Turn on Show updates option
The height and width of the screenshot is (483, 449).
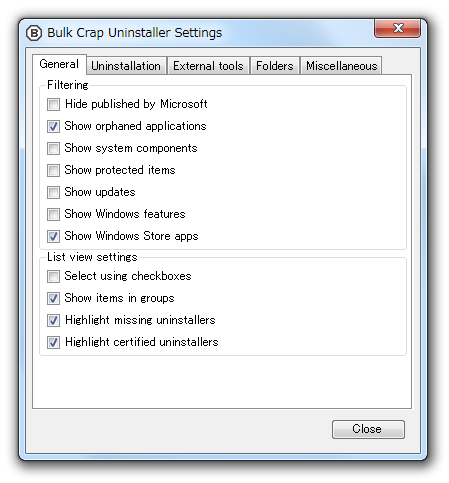pyautogui.click(x=53, y=192)
